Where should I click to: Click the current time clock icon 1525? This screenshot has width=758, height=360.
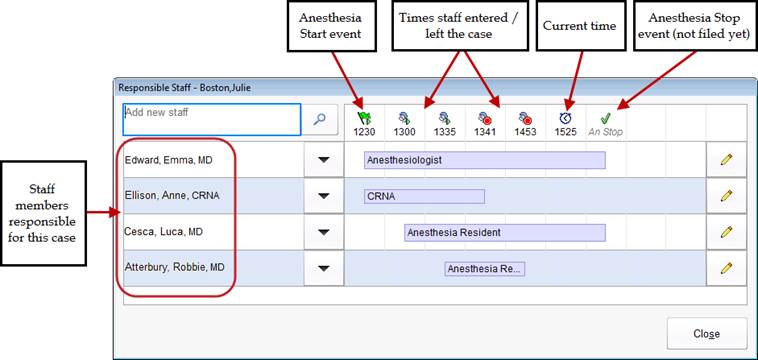pos(566,124)
